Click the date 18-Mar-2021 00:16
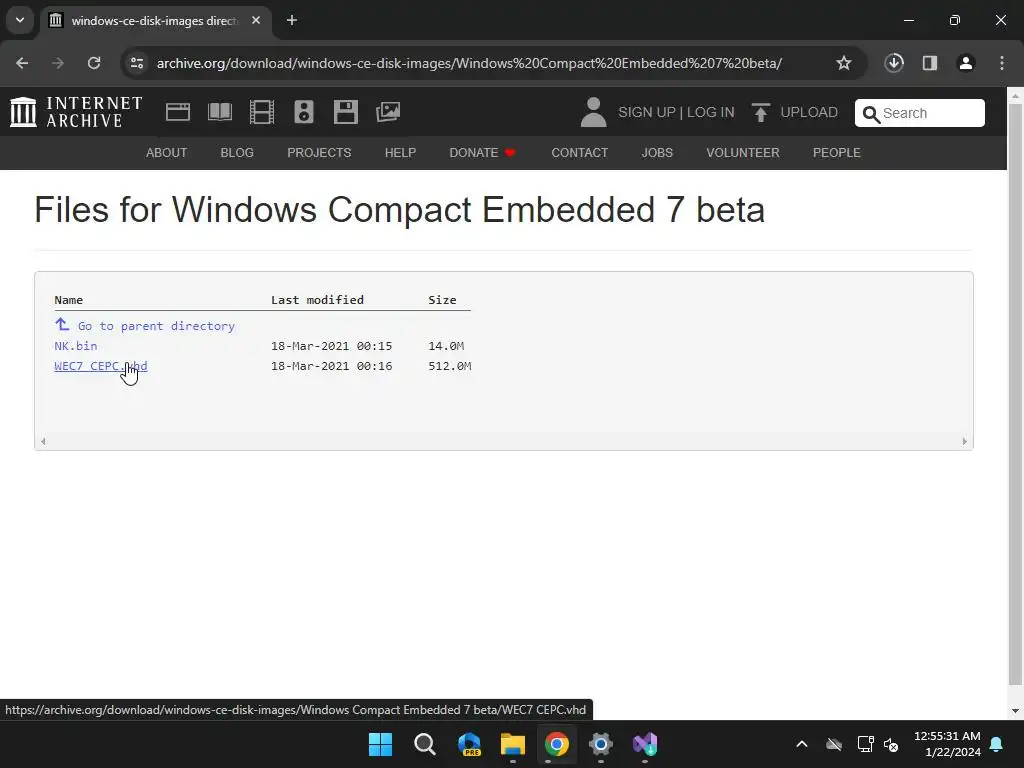Screen dimensions: 1024x768 click(332, 366)
